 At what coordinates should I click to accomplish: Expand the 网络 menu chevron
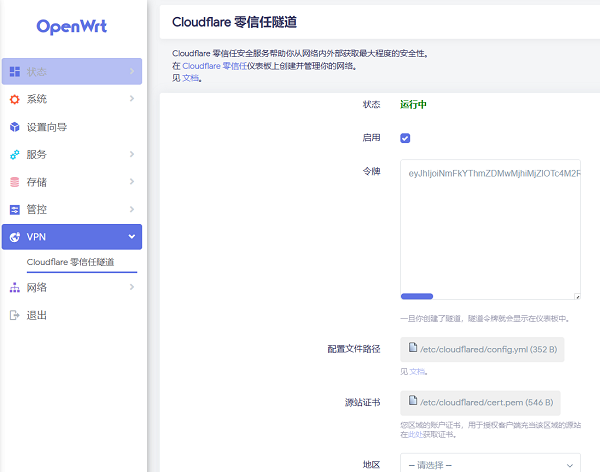(132, 288)
